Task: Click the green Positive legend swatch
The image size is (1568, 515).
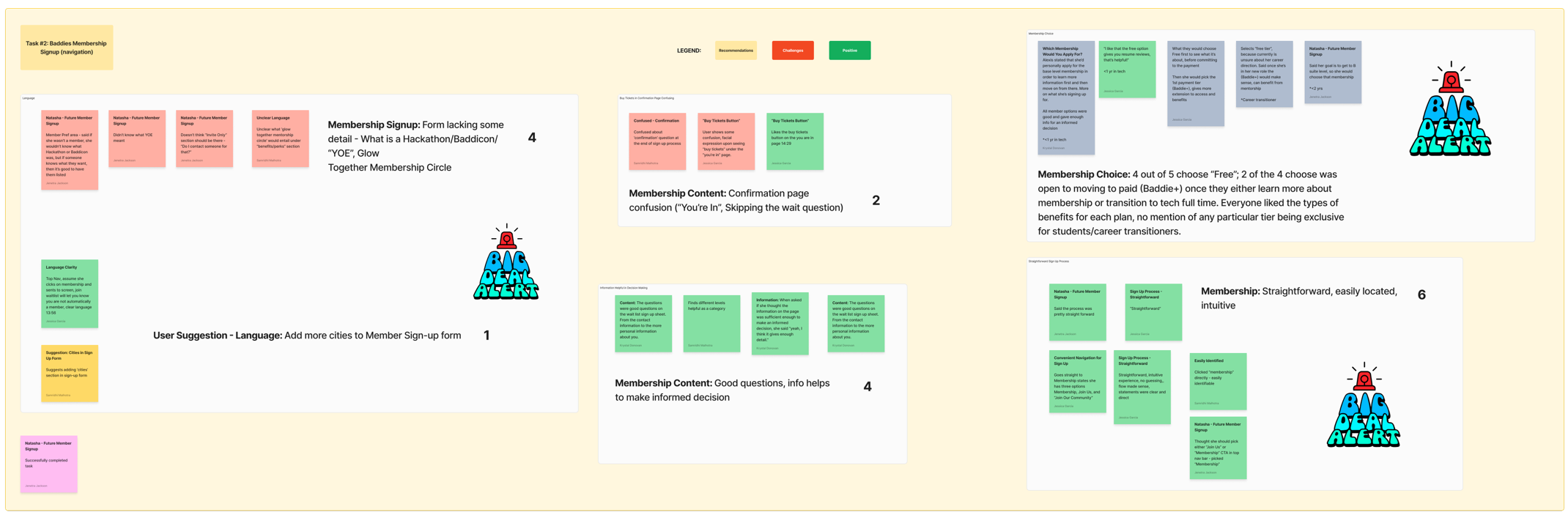Action: click(849, 51)
